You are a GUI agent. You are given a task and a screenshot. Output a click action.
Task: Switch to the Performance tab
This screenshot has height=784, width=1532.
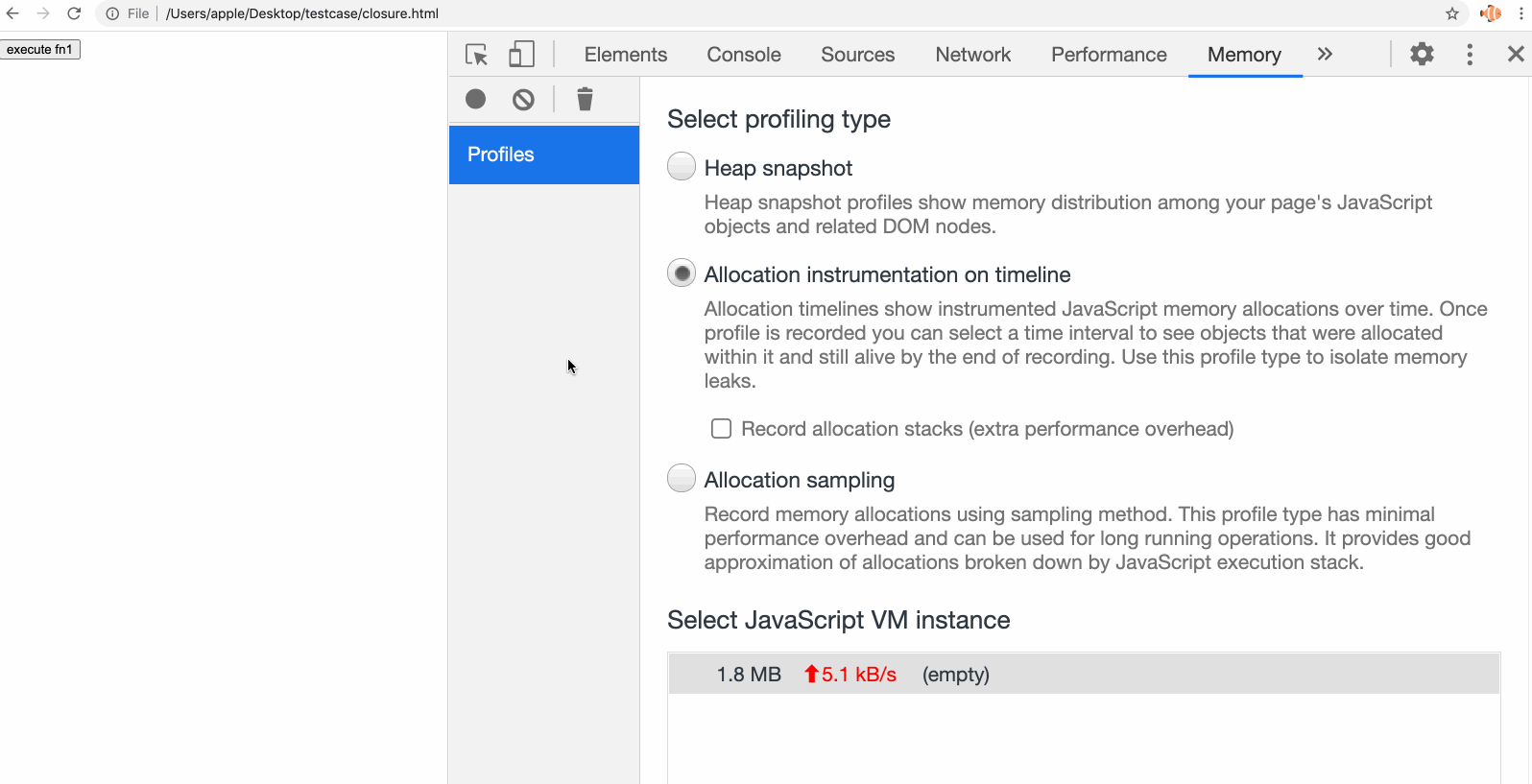click(1109, 55)
